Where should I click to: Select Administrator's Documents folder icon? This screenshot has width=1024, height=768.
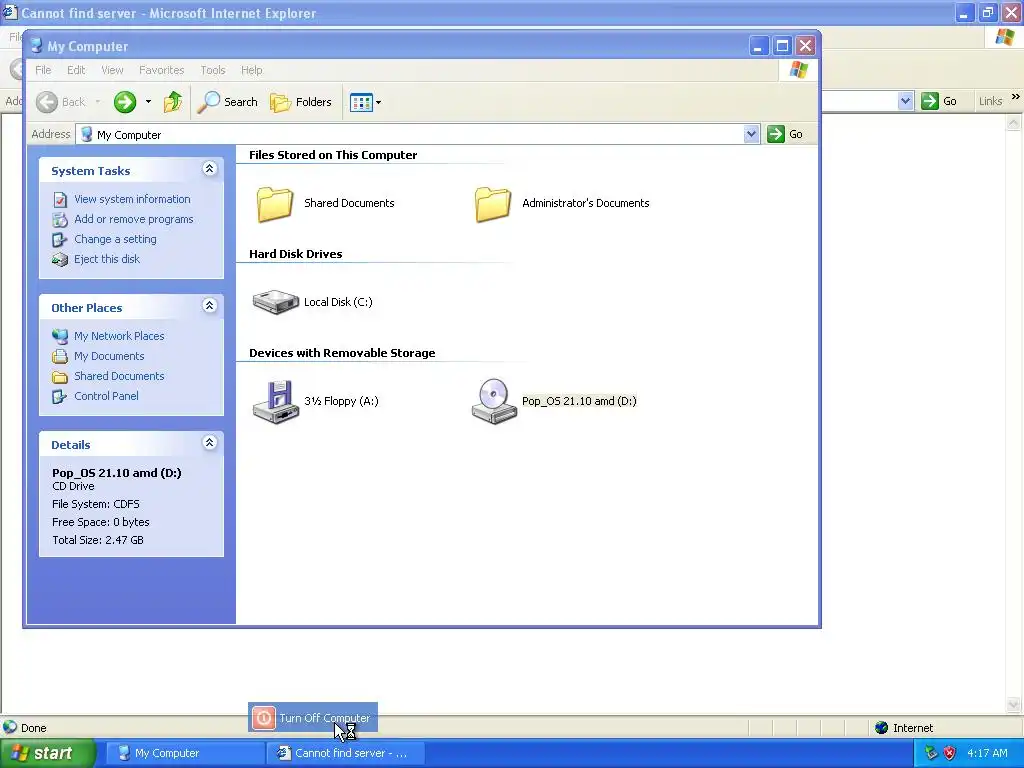[493, 204]
